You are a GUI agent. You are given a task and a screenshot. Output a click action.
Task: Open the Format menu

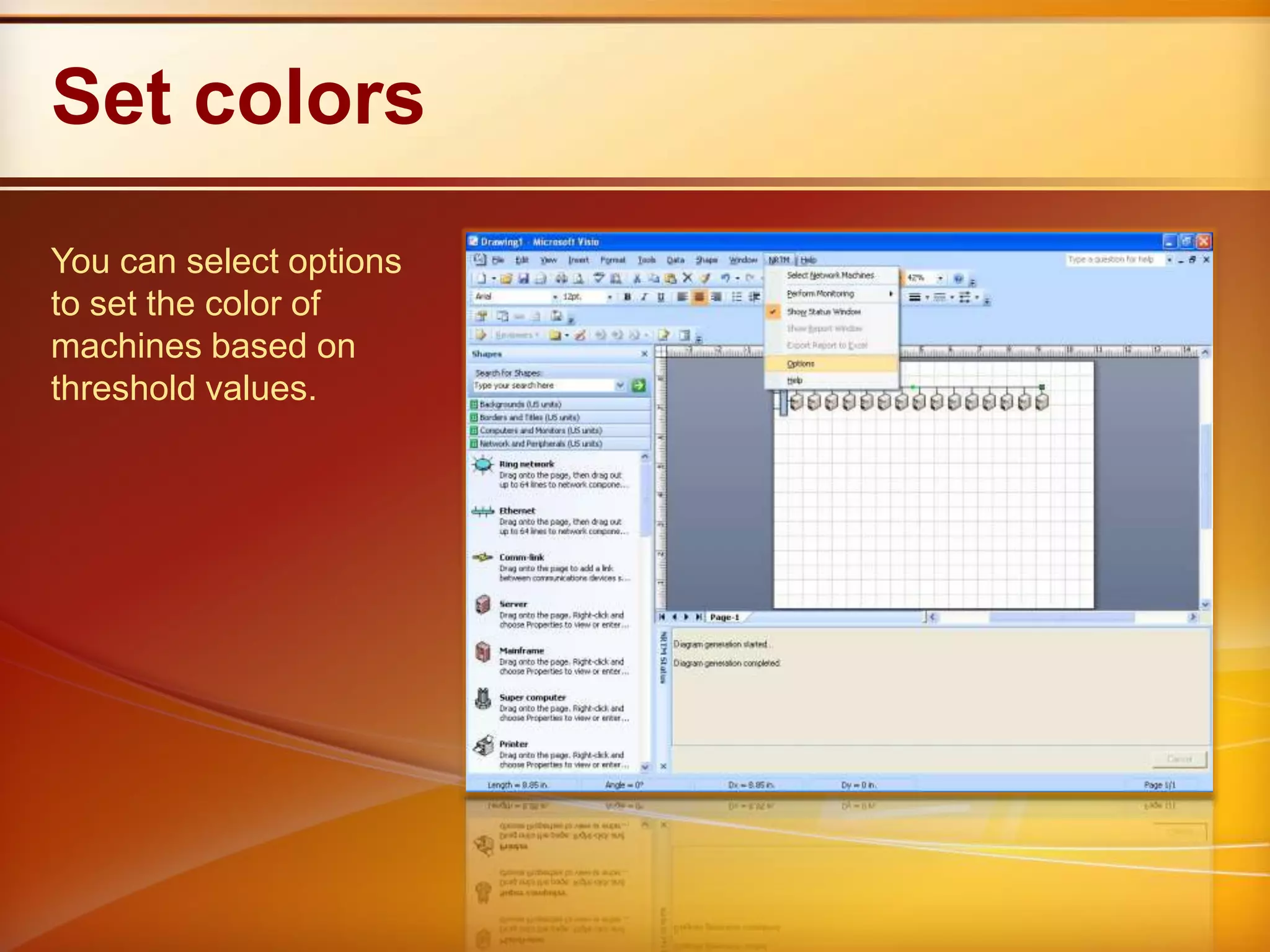613,260
